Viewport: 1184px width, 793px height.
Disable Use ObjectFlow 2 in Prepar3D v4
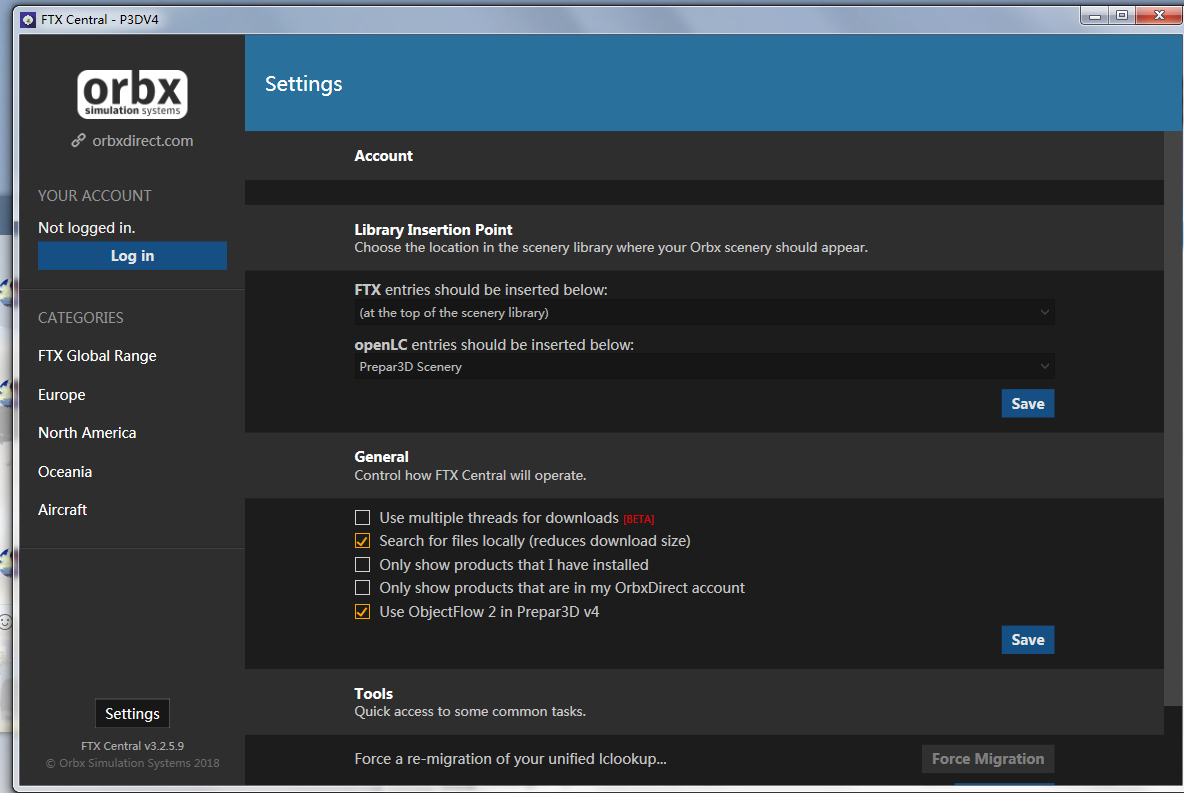click(362, 612)
